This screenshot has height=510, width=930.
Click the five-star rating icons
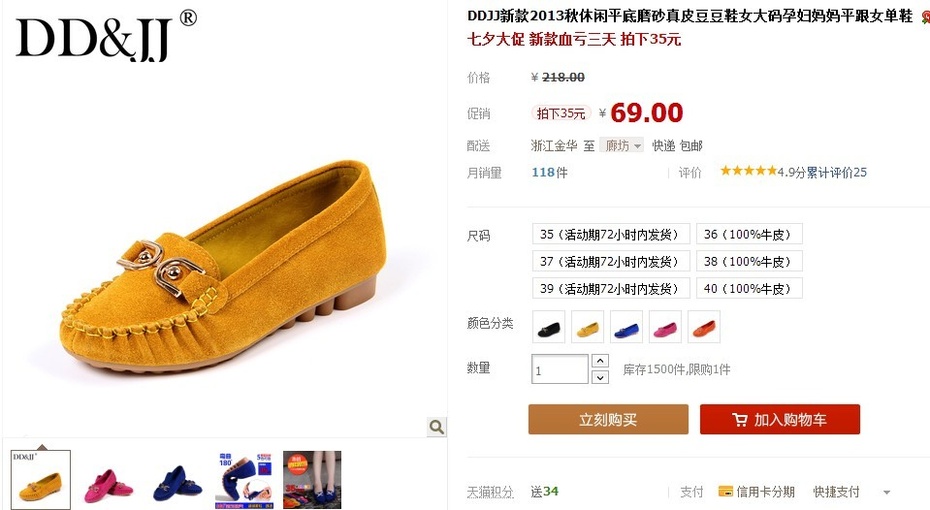point(748,171)
